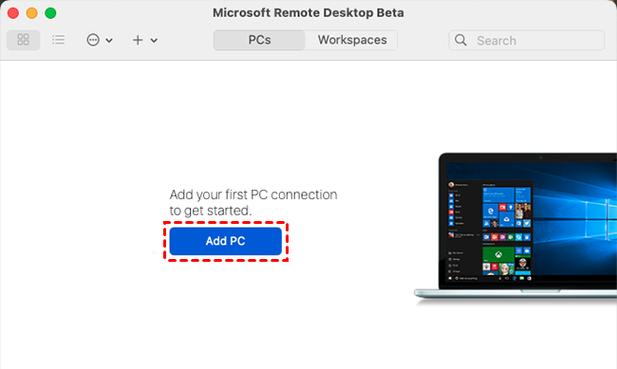This screenshot has height=369, width=617.
Task: Focus the Search text field
Action: (x=526, y=40)
